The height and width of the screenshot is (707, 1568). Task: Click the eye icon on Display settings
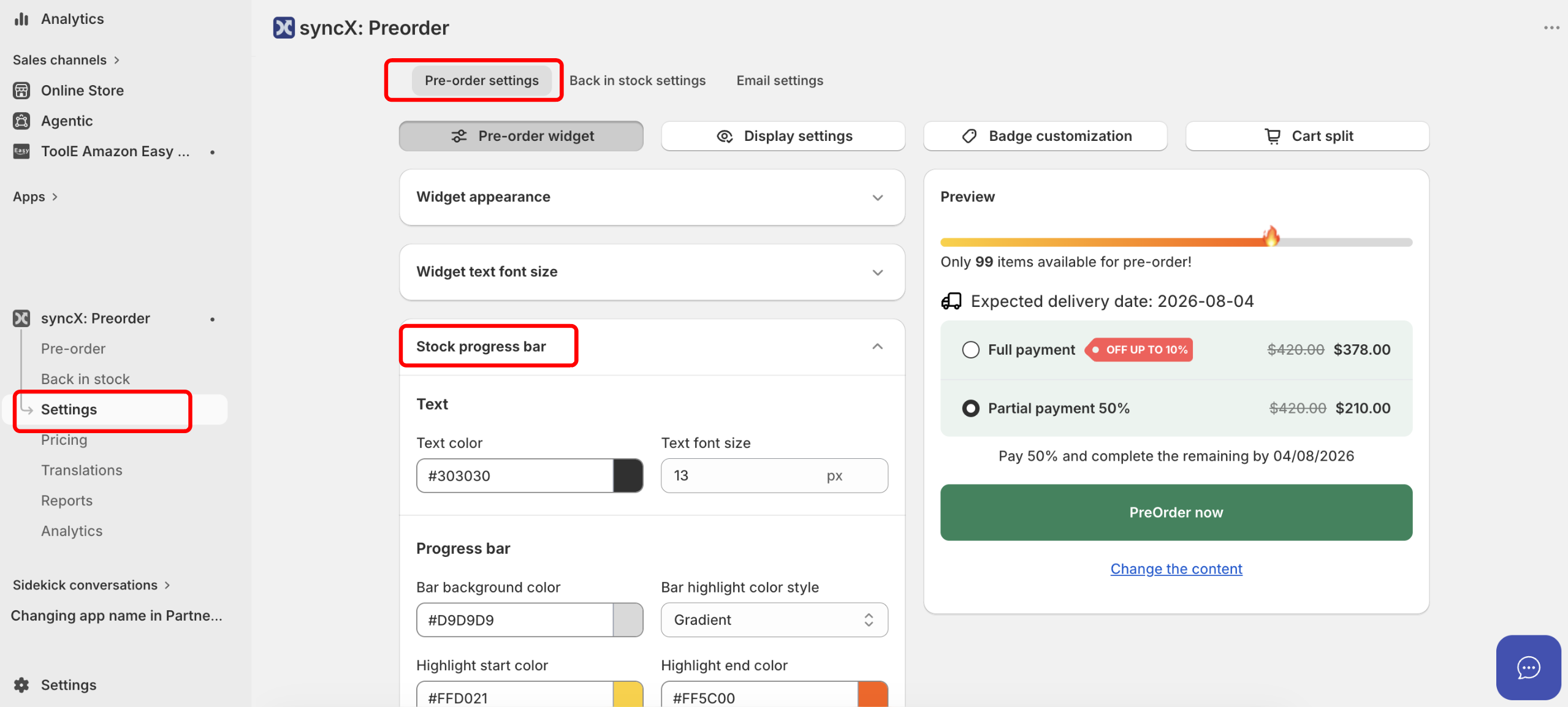pyautogui.click(x=725, y=136)
